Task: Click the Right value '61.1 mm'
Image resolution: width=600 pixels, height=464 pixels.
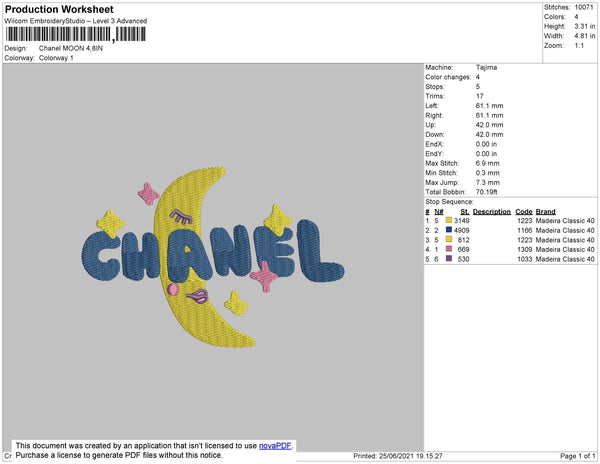Action: coord(489,115)
